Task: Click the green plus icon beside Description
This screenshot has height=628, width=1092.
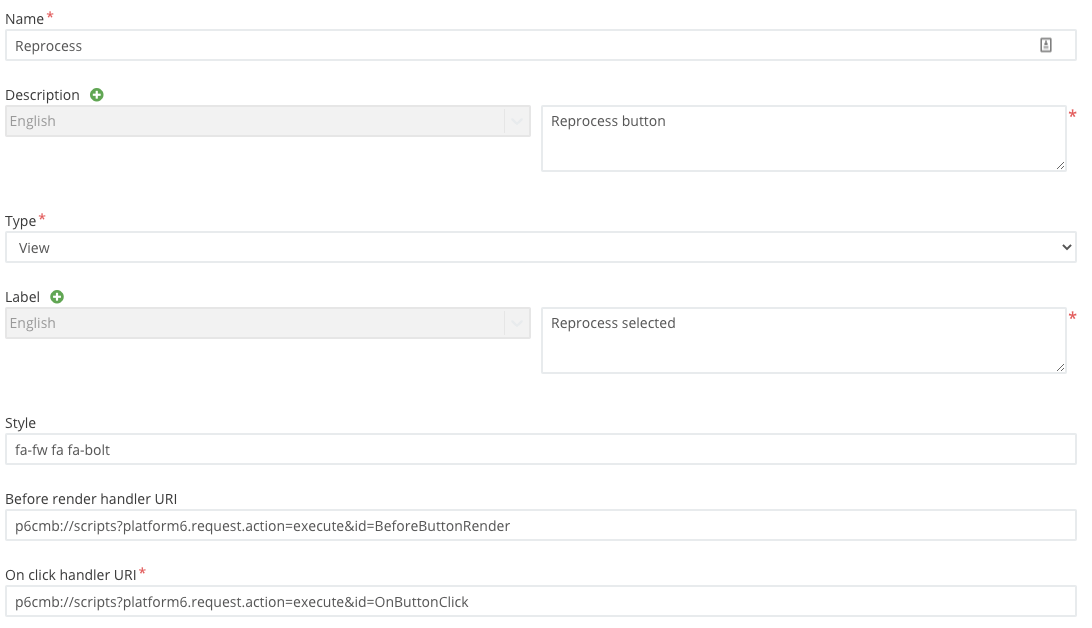Action: click(97, 95)
